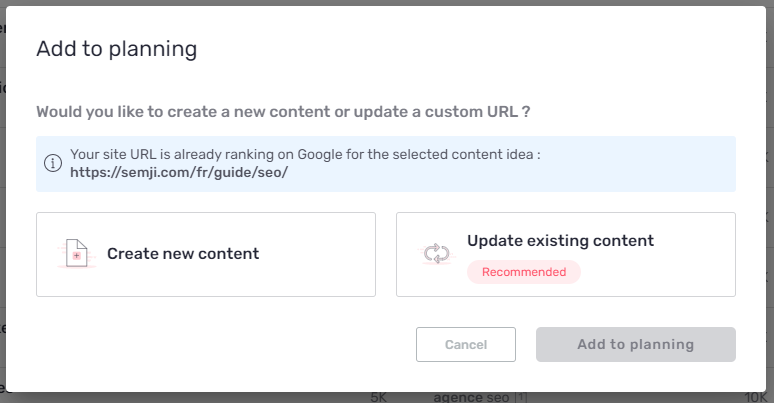Click the Create new content label text
774x403 pixels.
(x=183, y=254)
